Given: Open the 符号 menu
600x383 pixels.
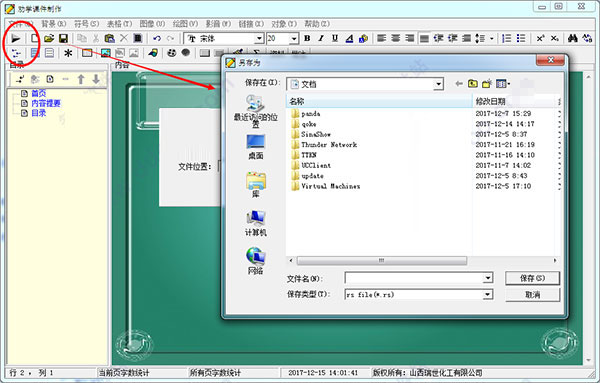Looking at the screenshot, I should 86,24.
